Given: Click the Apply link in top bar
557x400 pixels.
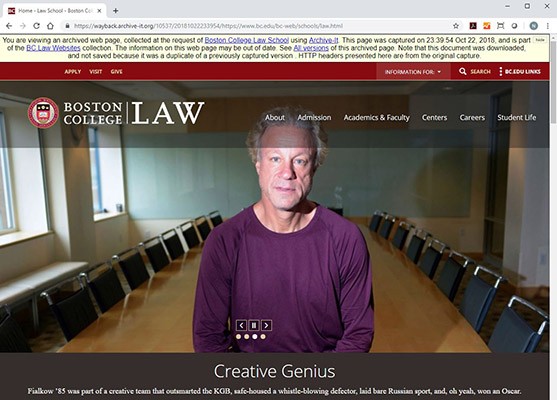Looking at the screenshot, I should coord(73,72).
